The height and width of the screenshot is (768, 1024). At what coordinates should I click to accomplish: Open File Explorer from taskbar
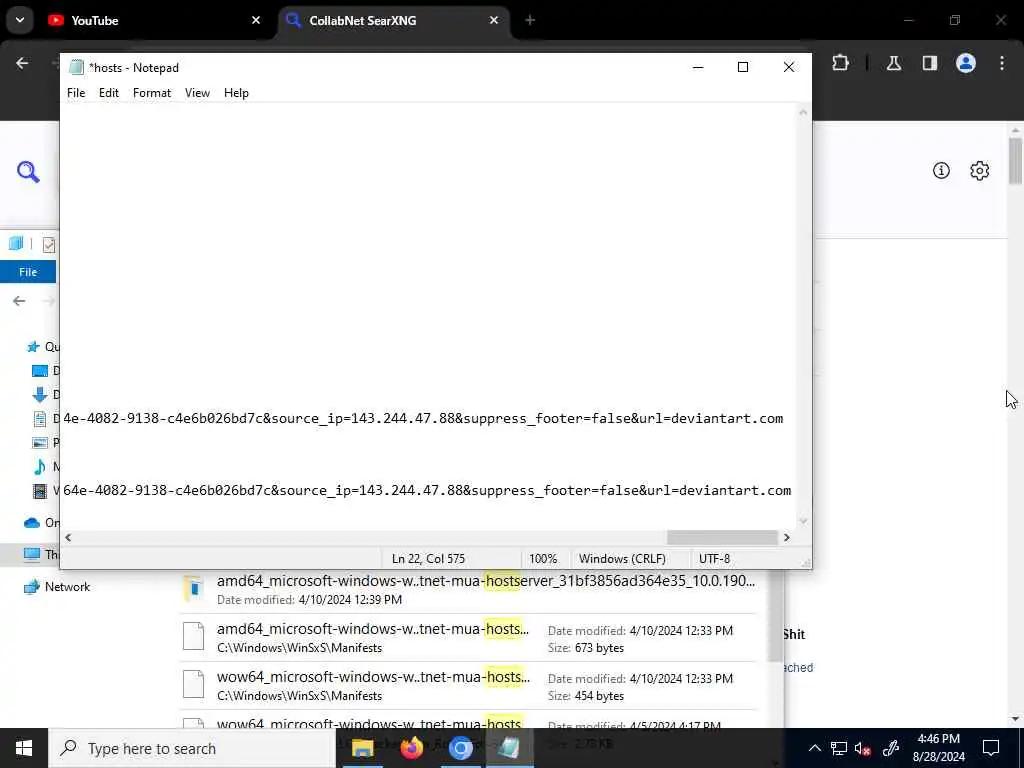[x=362, y=748]
